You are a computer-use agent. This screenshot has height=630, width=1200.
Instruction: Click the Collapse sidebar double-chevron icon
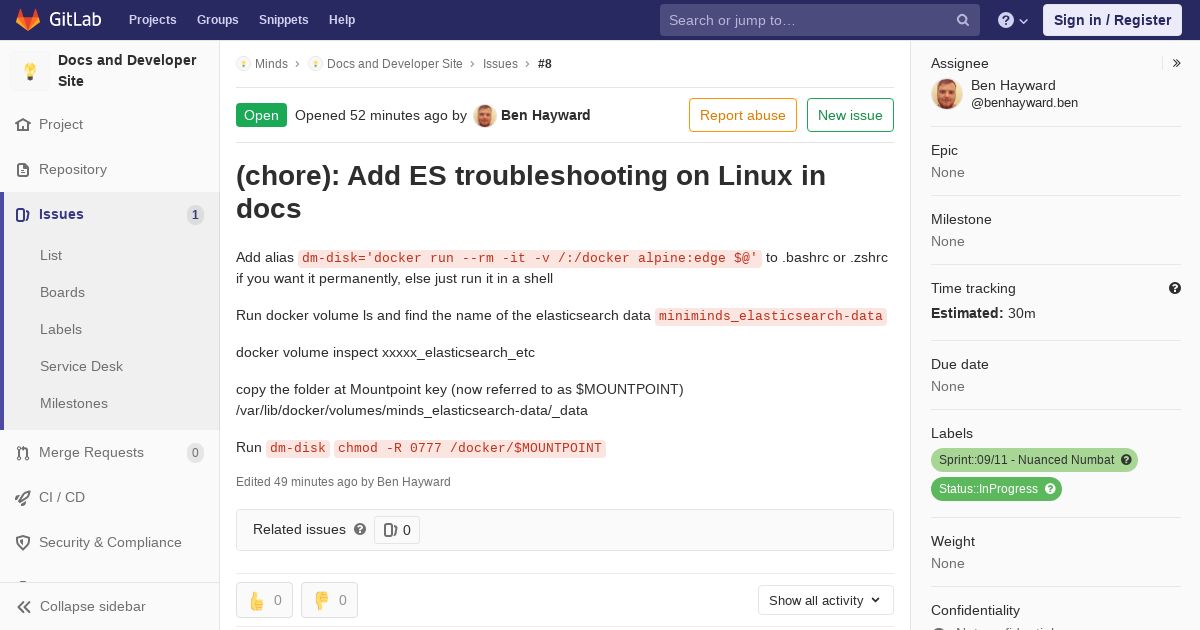coord(24,607)
